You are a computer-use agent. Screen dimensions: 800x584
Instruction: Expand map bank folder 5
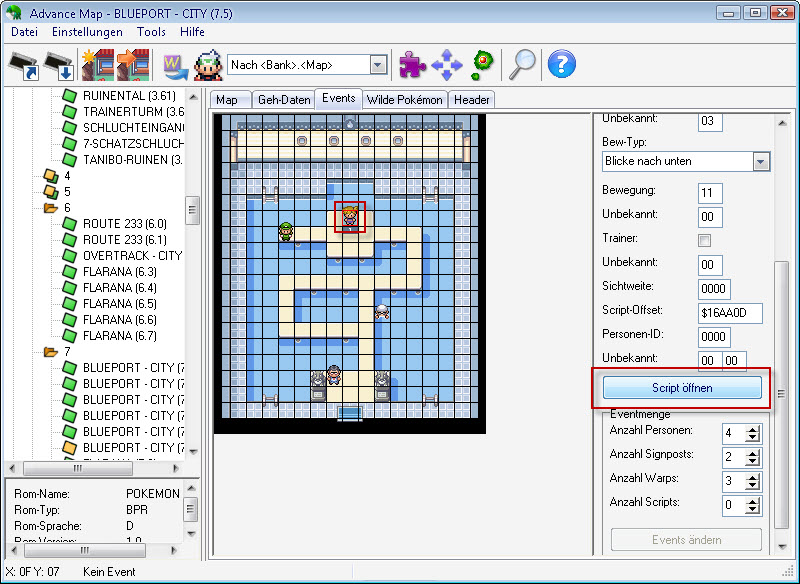tap(51, 192)
